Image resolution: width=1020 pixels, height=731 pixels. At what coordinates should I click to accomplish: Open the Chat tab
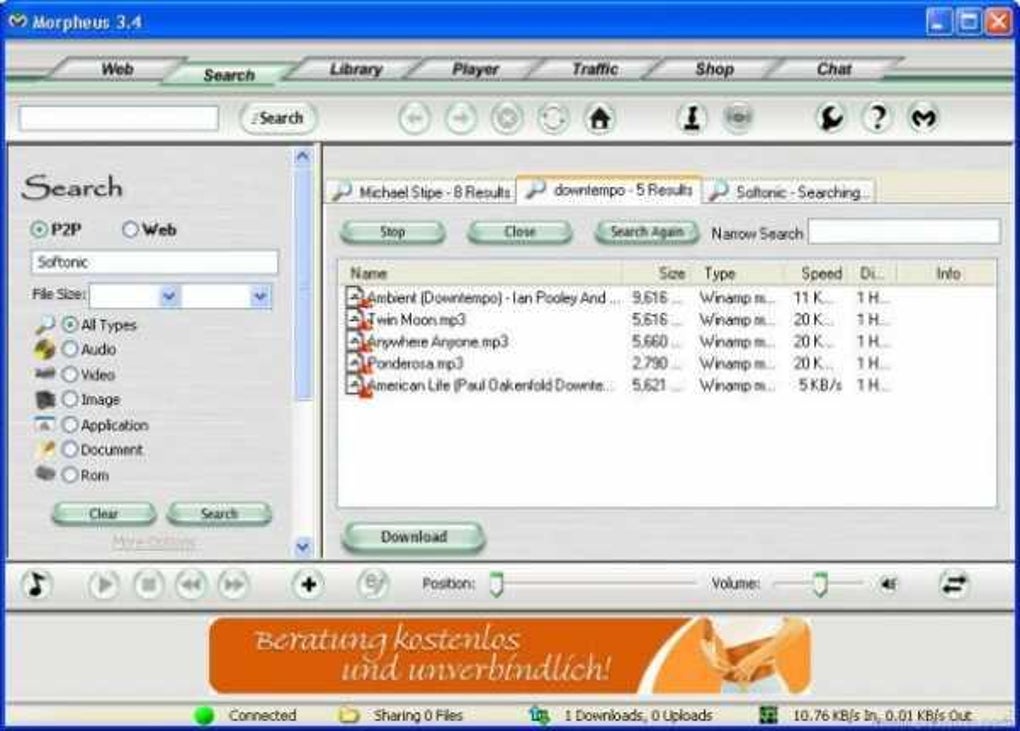coord(834,69)
